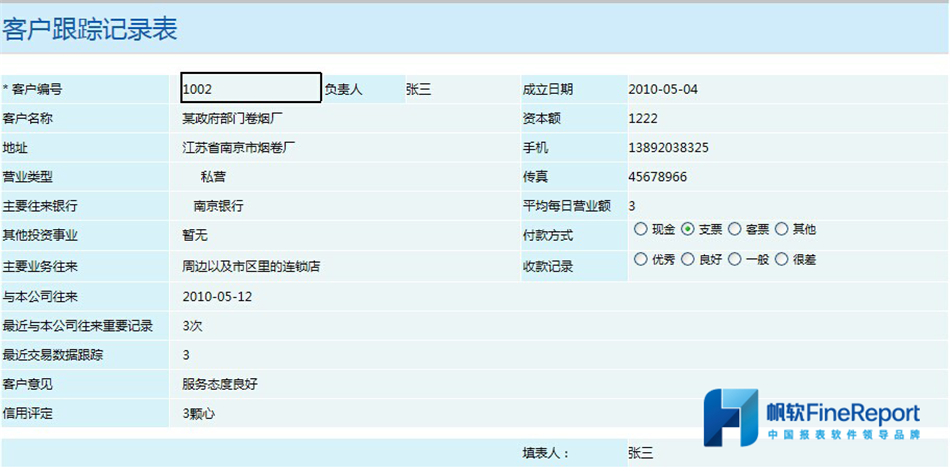Select the 很差 collection record radio
The height and width of the screenshot is (471, 950).
782,259
